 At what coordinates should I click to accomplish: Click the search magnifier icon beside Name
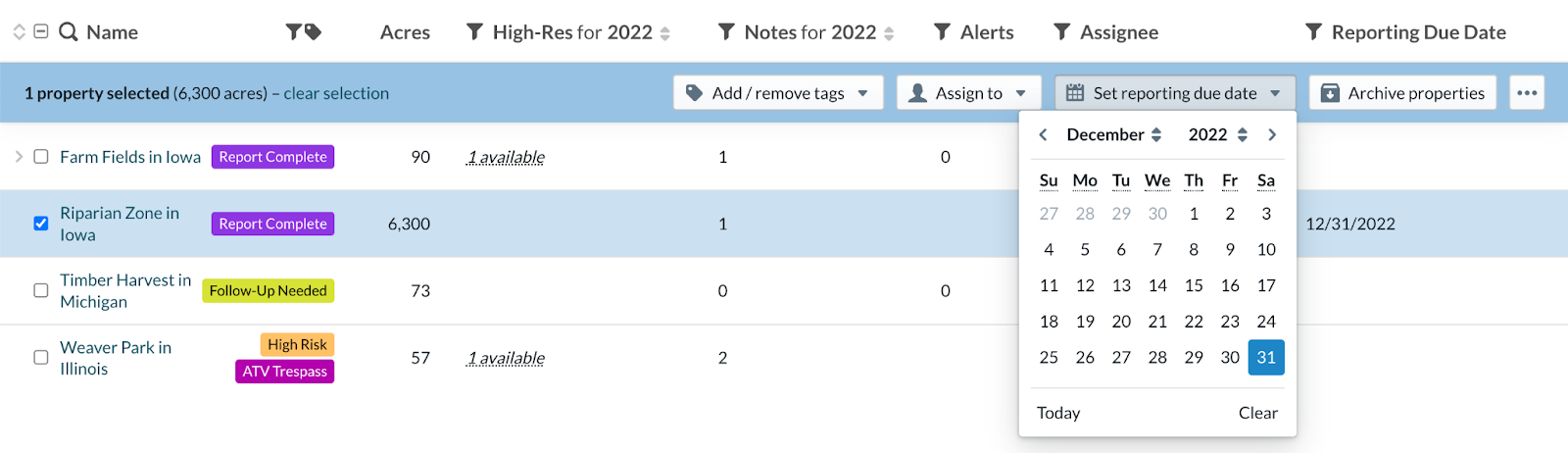pyautogui.click(x=68, y=32)
